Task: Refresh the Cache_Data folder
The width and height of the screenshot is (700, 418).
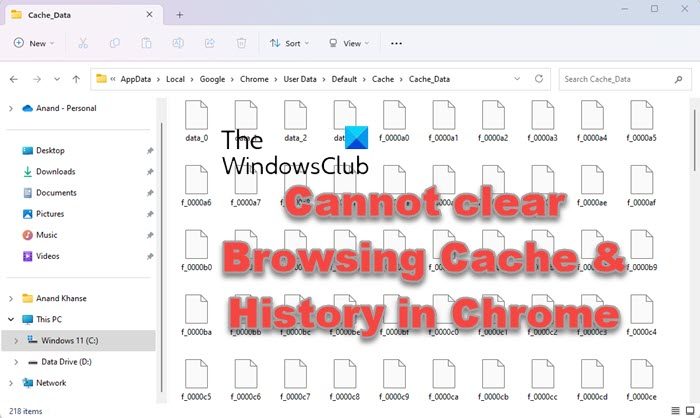Action: pyautogui.click(x=539, y=79)
